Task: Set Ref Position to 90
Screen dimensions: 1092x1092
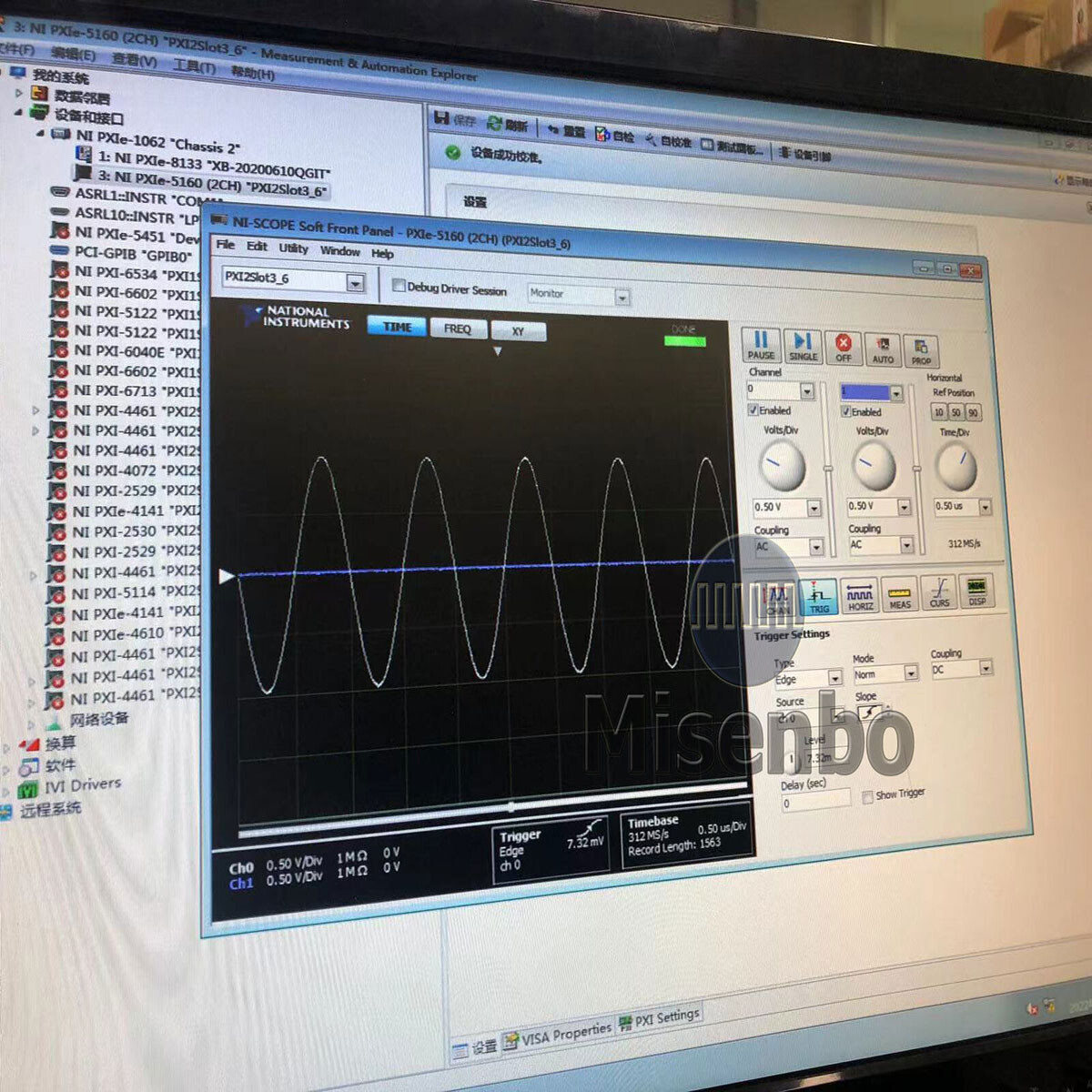Action: pyautogui.click(x=973, y=413)
